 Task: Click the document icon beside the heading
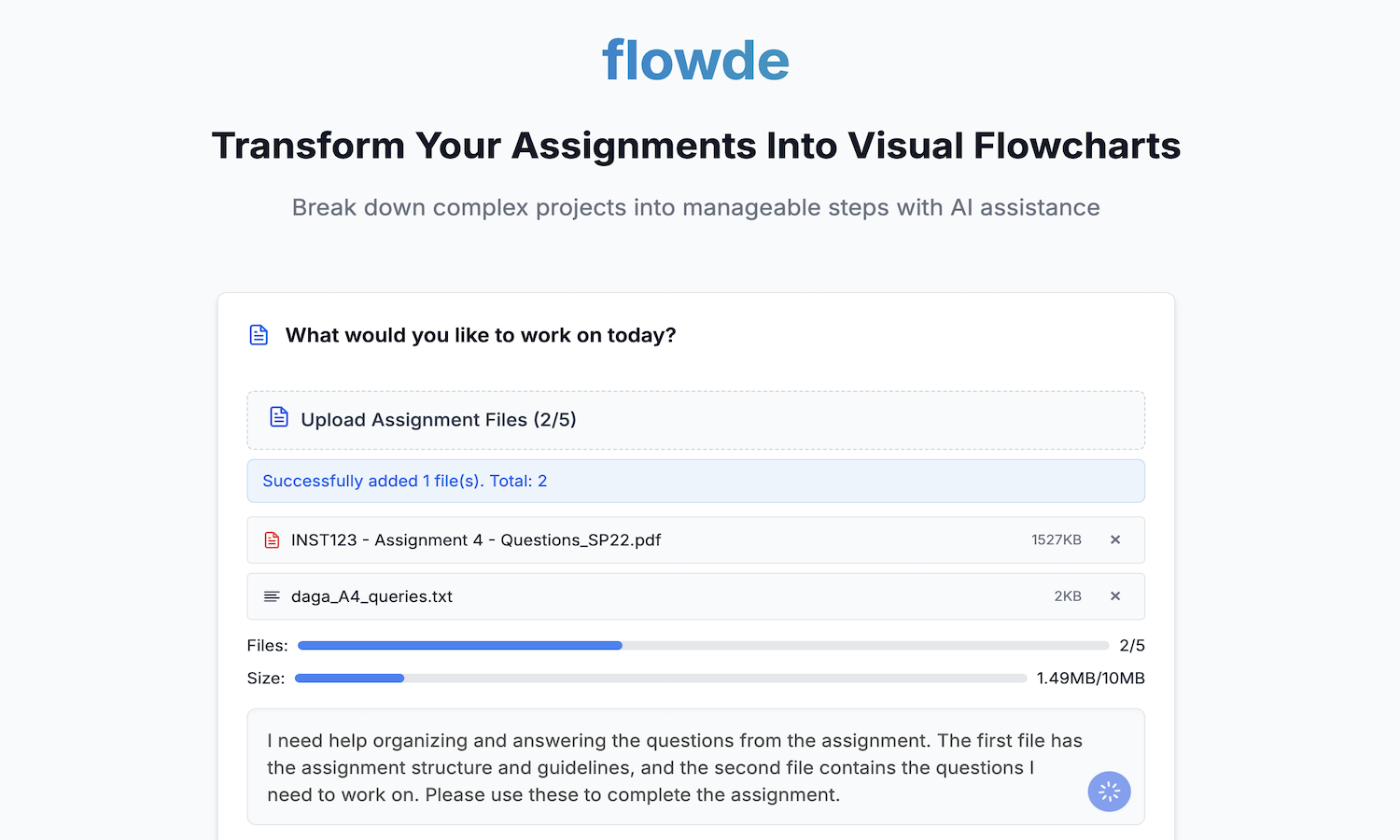pos(259,334)
